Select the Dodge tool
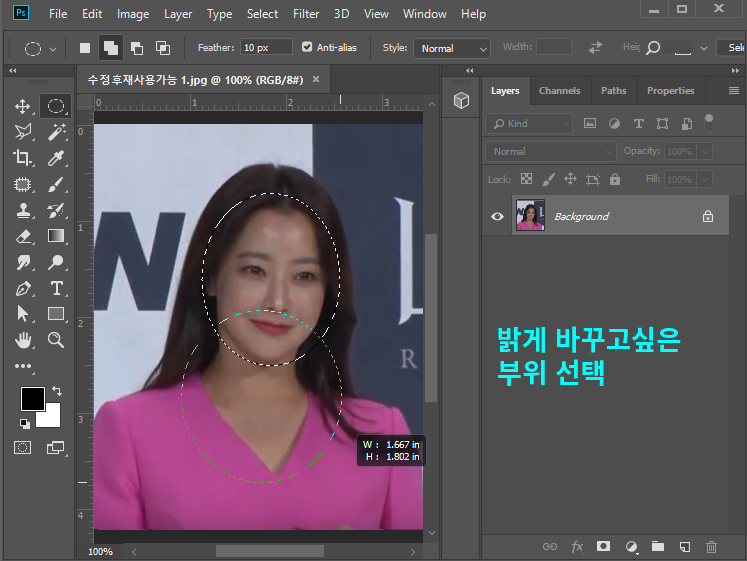Screen dimensions: 747x561 point(56,262)
